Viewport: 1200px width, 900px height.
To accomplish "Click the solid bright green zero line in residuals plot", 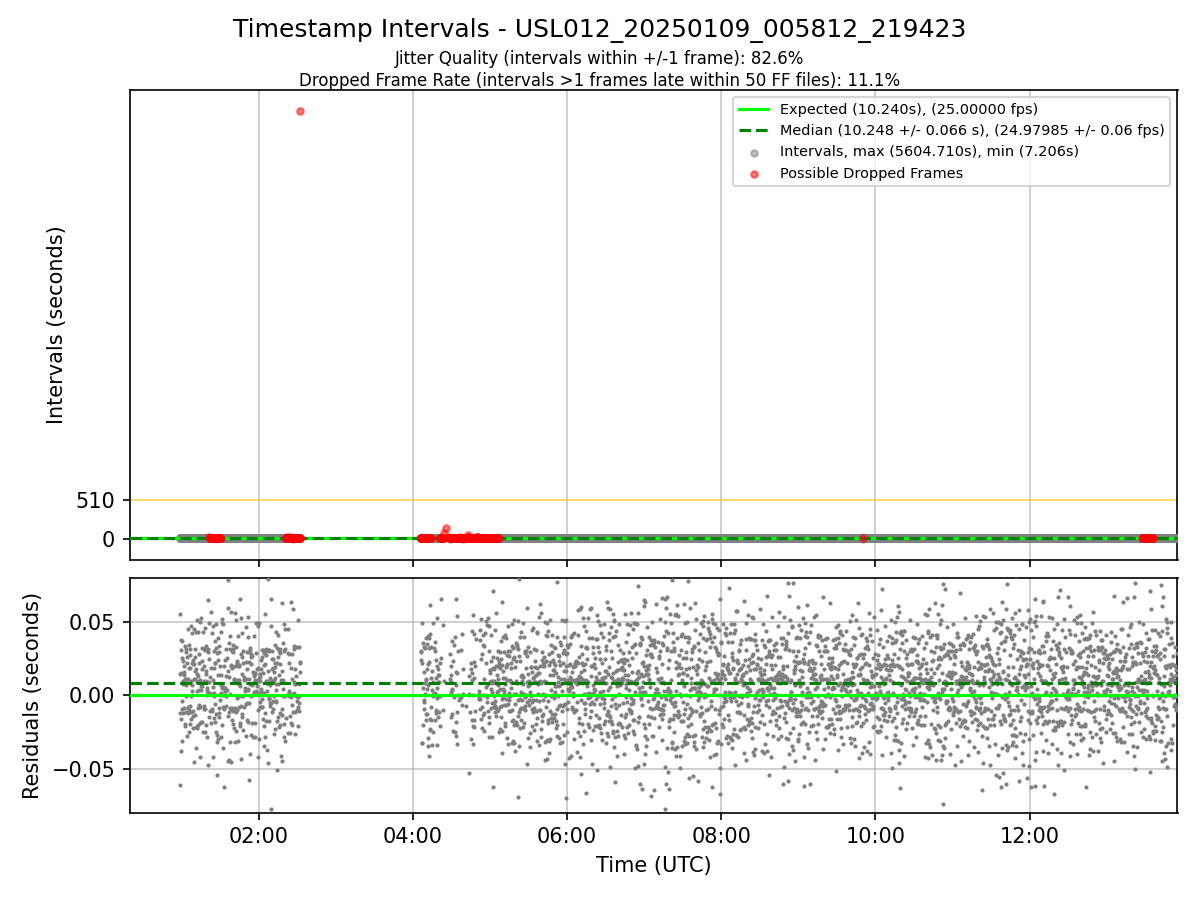I will click(653, 695).
